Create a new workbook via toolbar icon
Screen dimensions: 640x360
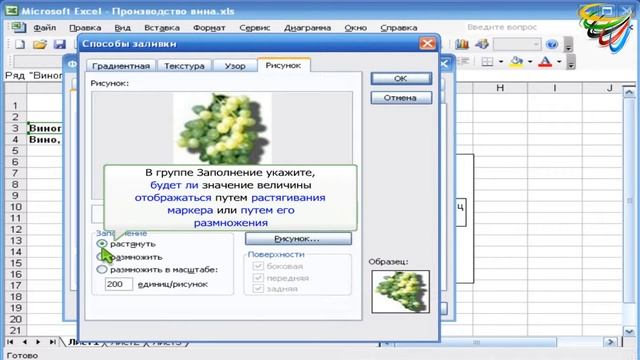[x=20, y=44]
